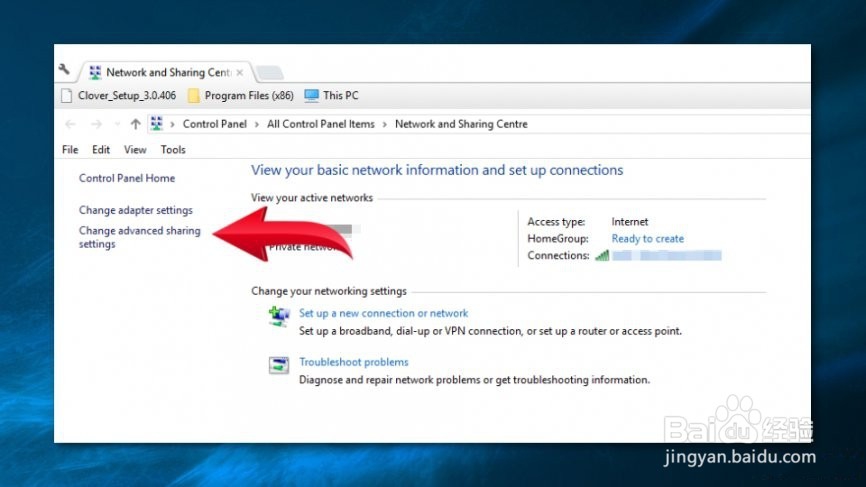Click the Ready to create HomeGroup link
This screenshot has height=487, width=866.
(x=648, y=239)
